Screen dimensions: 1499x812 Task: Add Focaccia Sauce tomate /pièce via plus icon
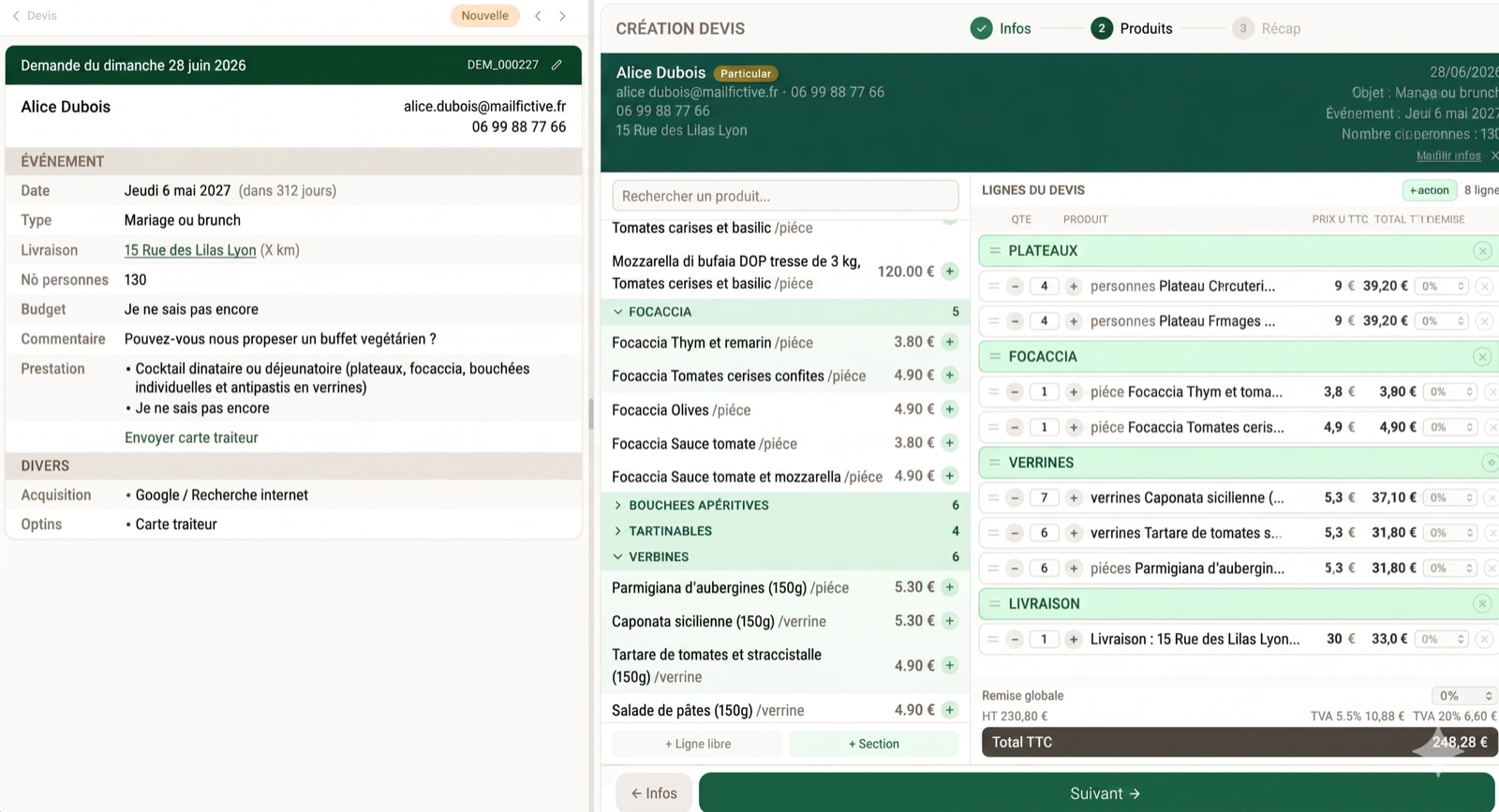pyautogui.click(x=950, y=443)
